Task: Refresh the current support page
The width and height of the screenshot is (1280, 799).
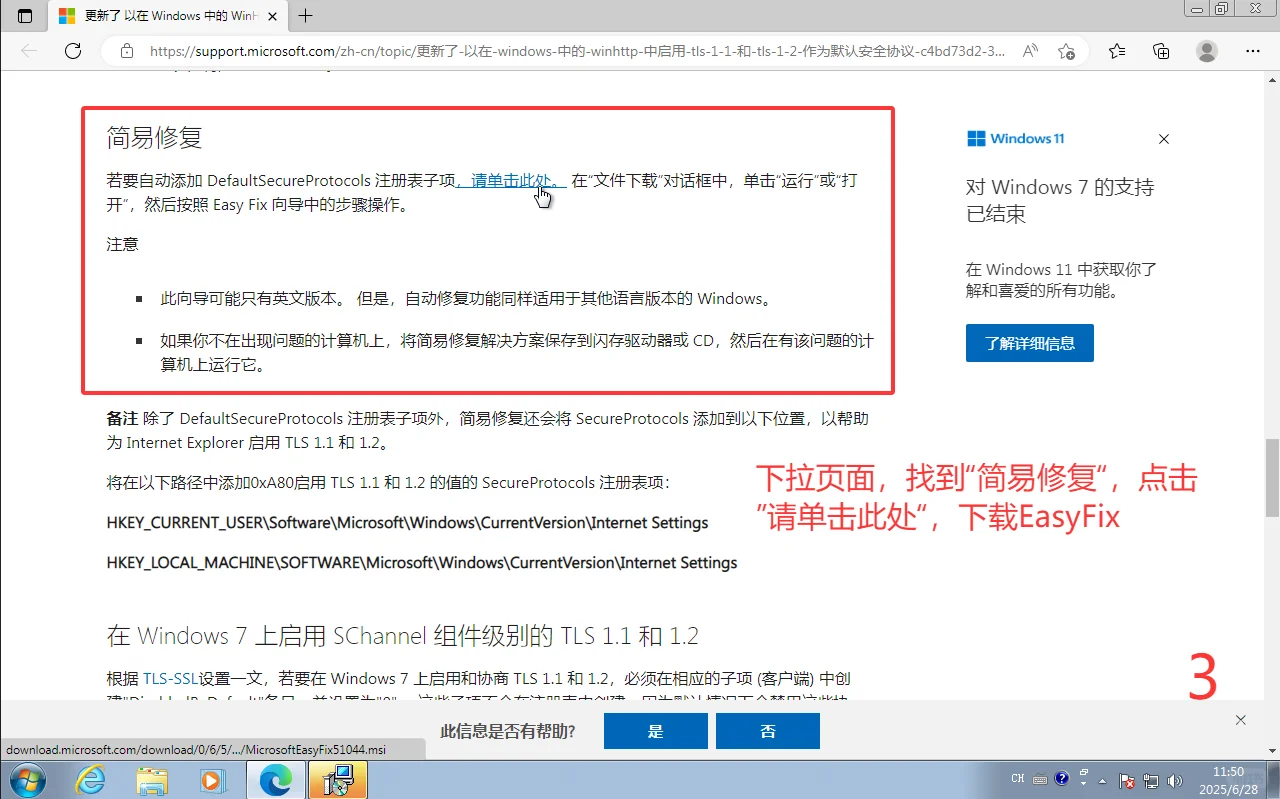Action: coord(73,50)
